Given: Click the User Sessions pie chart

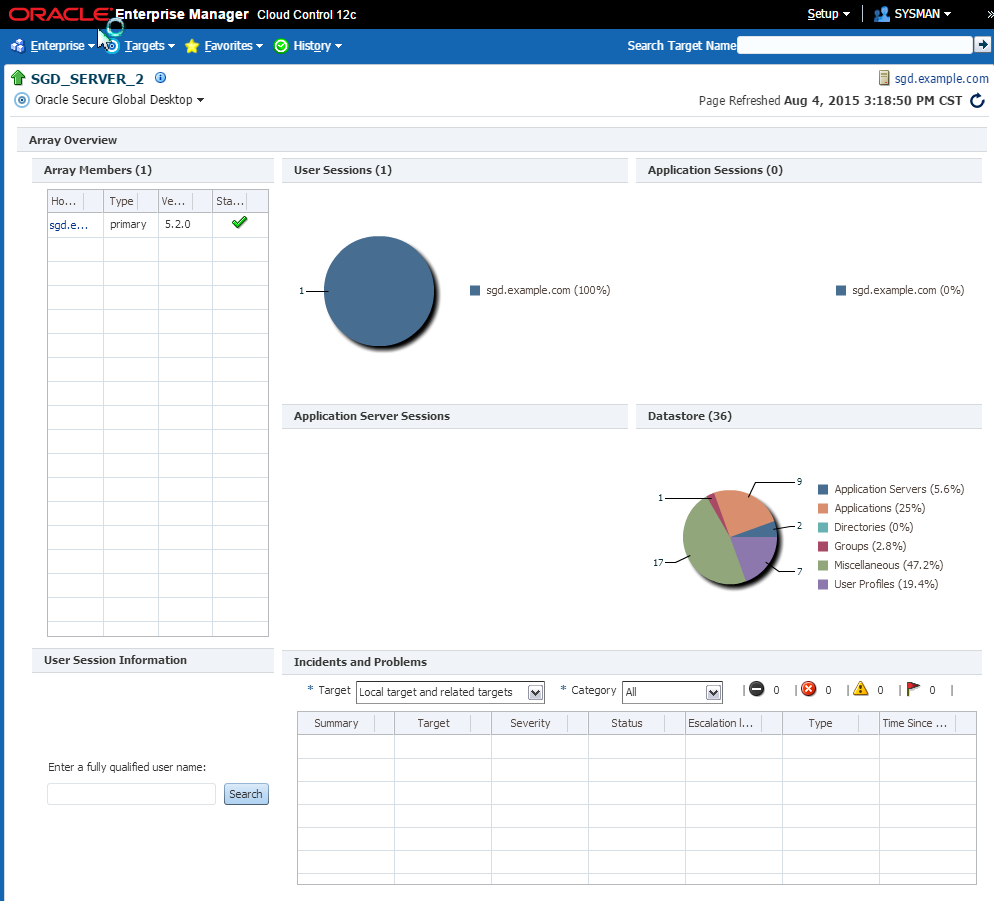Looking at the screenshot, I should (379, 291).
